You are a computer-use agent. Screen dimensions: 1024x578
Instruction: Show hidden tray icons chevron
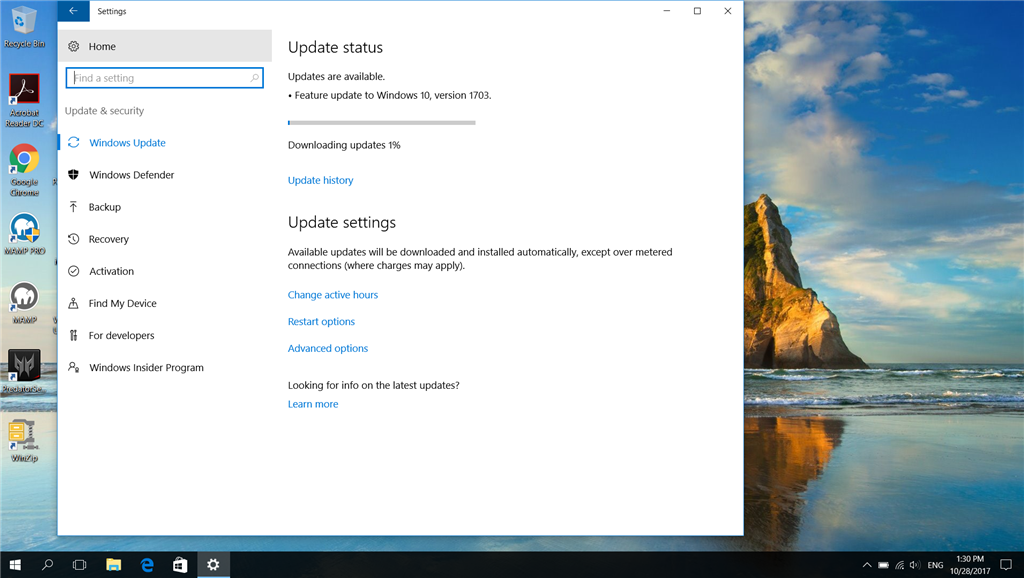867,565
